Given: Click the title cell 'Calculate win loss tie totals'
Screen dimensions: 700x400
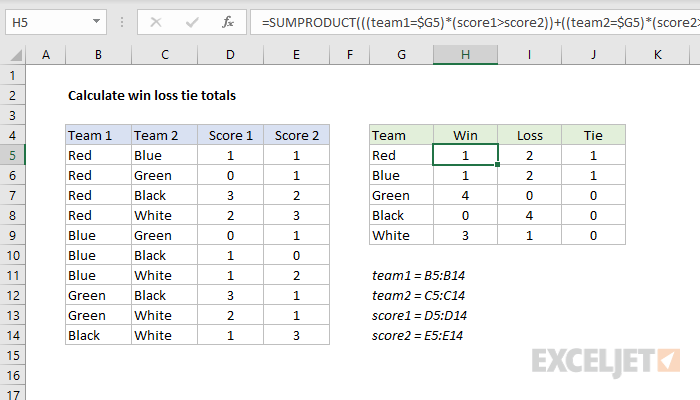Looking at the screenshot, I should (x=152, y=96).
